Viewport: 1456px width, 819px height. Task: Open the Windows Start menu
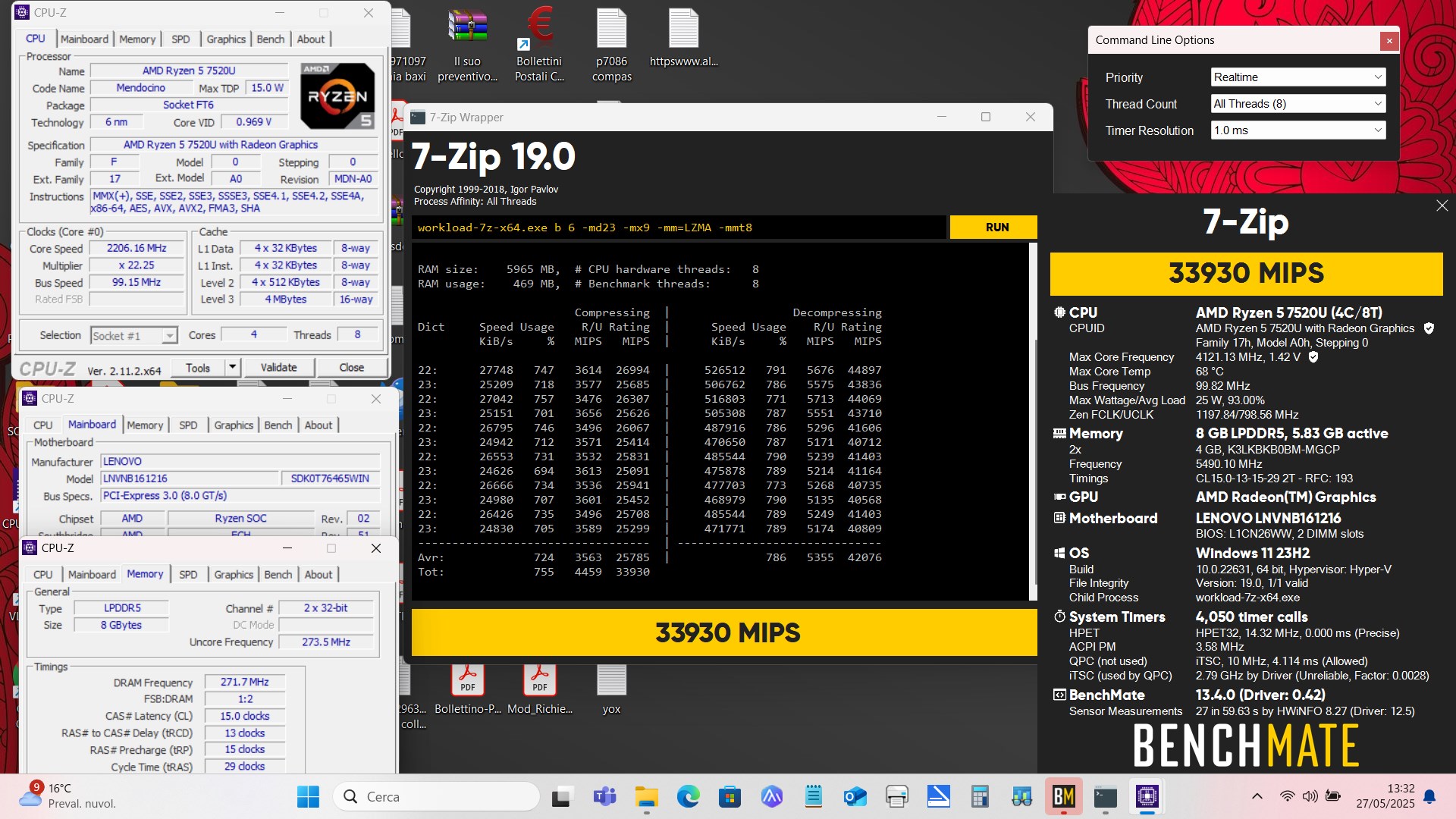tap(308, 796)
